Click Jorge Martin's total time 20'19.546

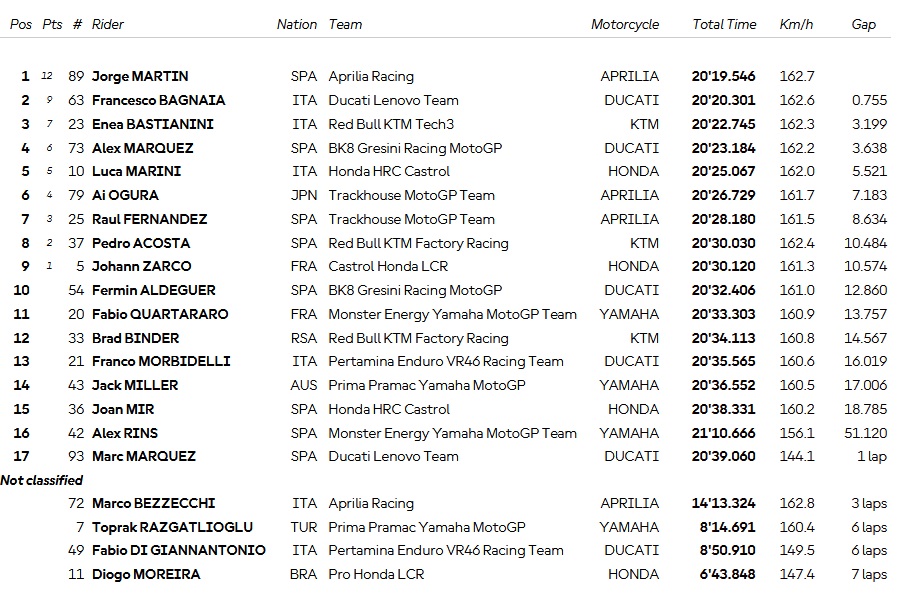pos(723,76)
